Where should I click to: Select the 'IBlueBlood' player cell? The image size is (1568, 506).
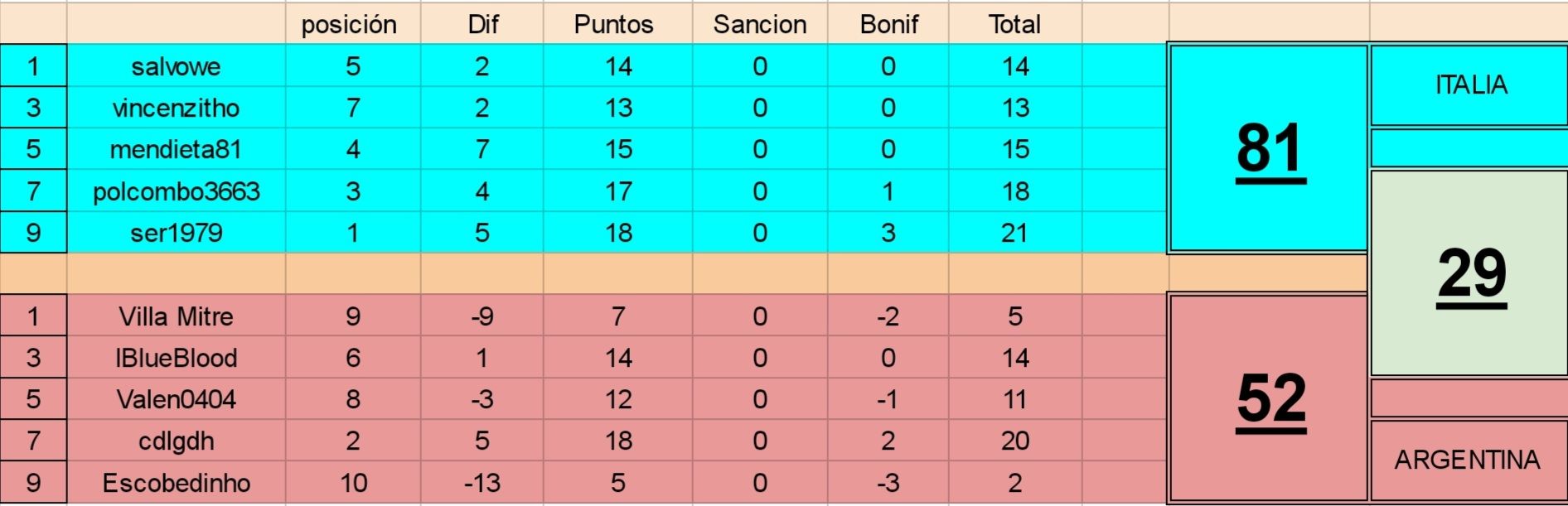tap(177, 358)
